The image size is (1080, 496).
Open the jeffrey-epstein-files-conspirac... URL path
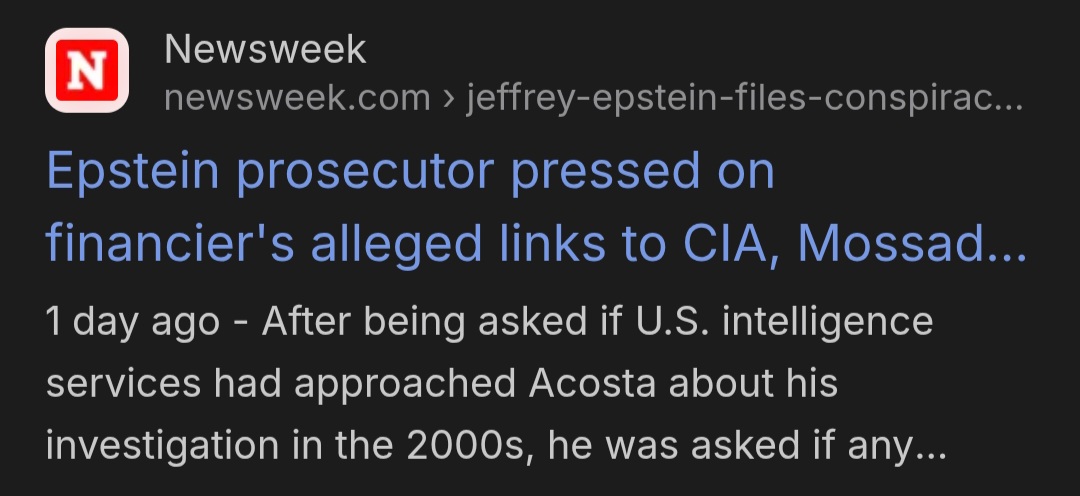pyautogui.click(x=745, y=99)
